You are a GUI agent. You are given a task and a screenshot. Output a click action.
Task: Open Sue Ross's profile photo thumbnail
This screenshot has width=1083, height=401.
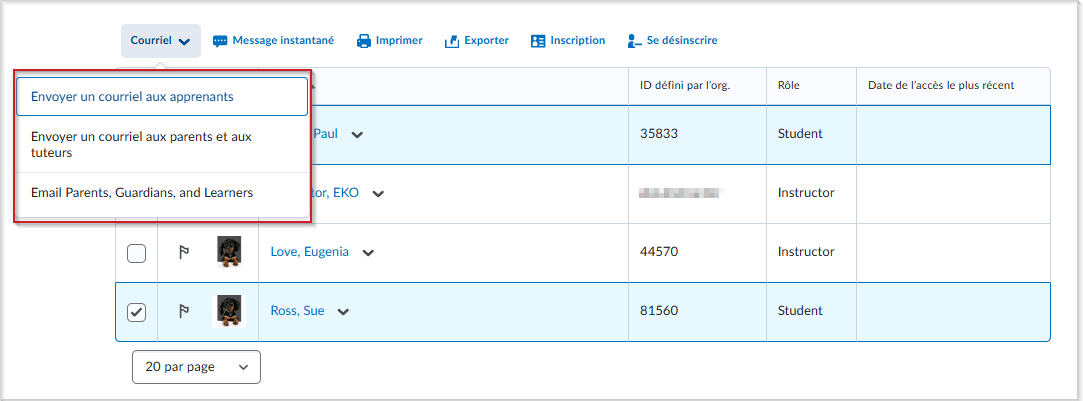229,311
